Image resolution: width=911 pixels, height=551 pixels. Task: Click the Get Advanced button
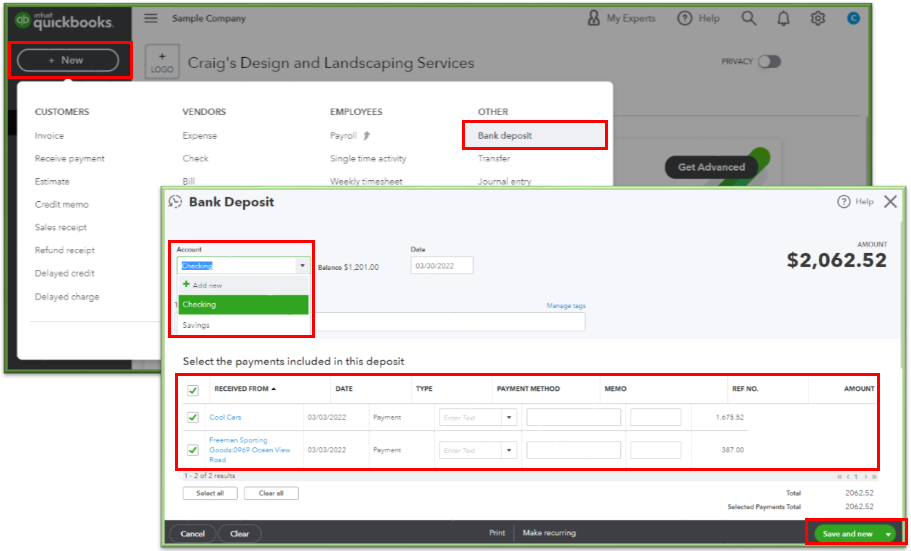[x=711, y=167]
